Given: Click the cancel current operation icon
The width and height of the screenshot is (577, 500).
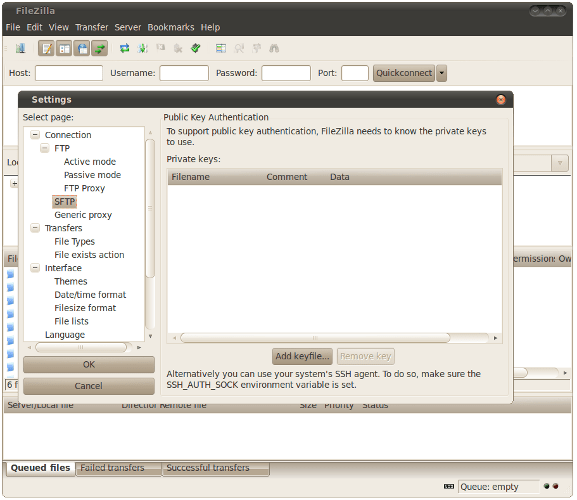Looking at the screenshot, I should [x=160, y=48].
